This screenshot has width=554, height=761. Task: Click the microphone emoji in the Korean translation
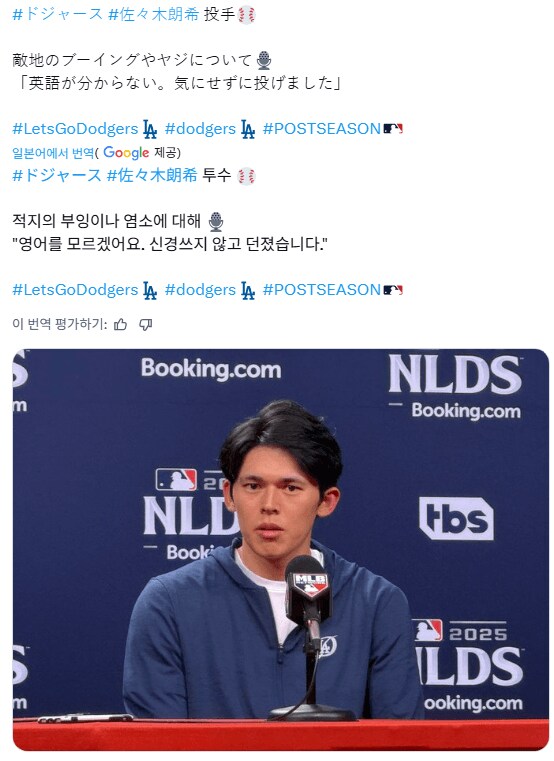216,222
